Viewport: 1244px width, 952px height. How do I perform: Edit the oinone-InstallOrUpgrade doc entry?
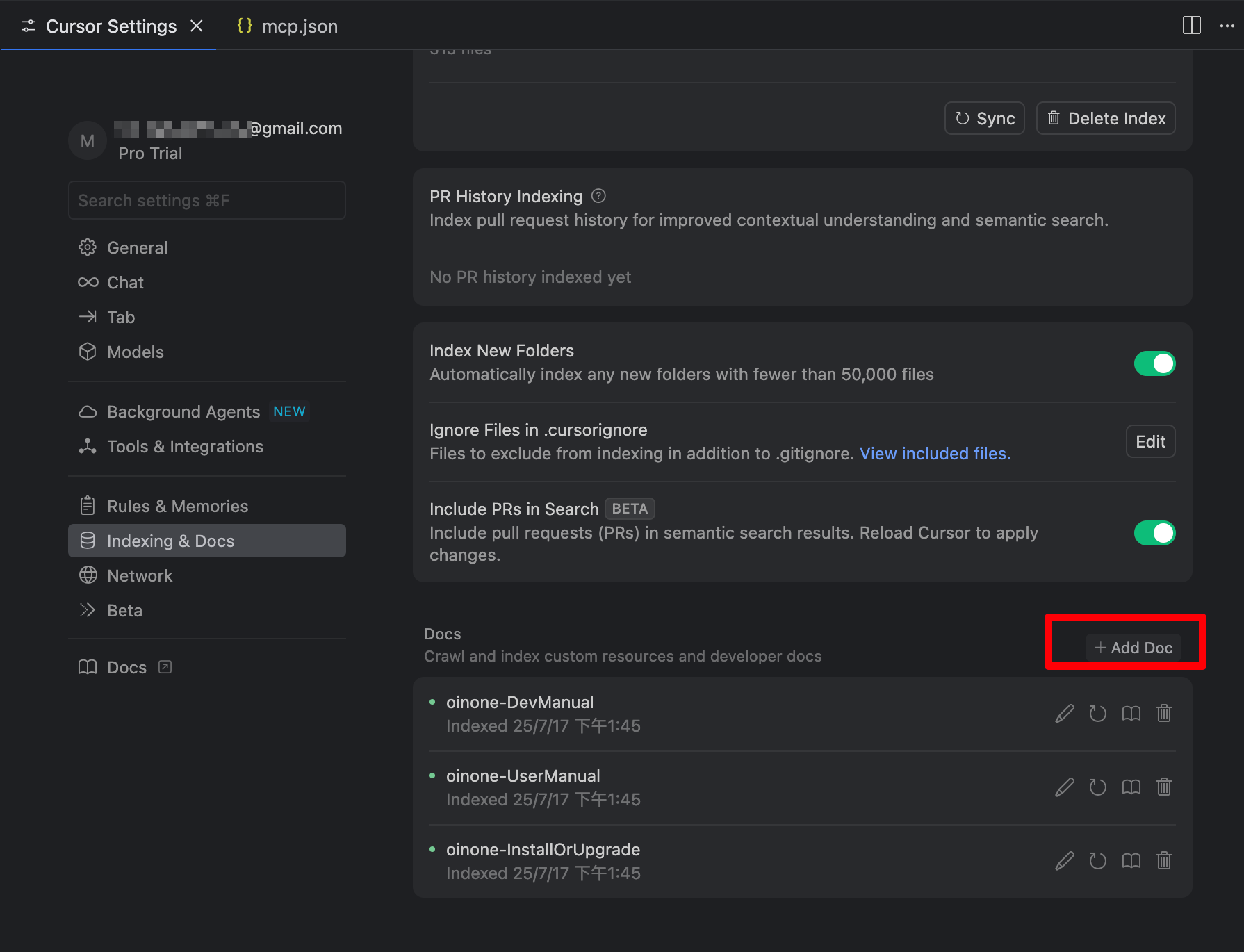point(1065,861)
